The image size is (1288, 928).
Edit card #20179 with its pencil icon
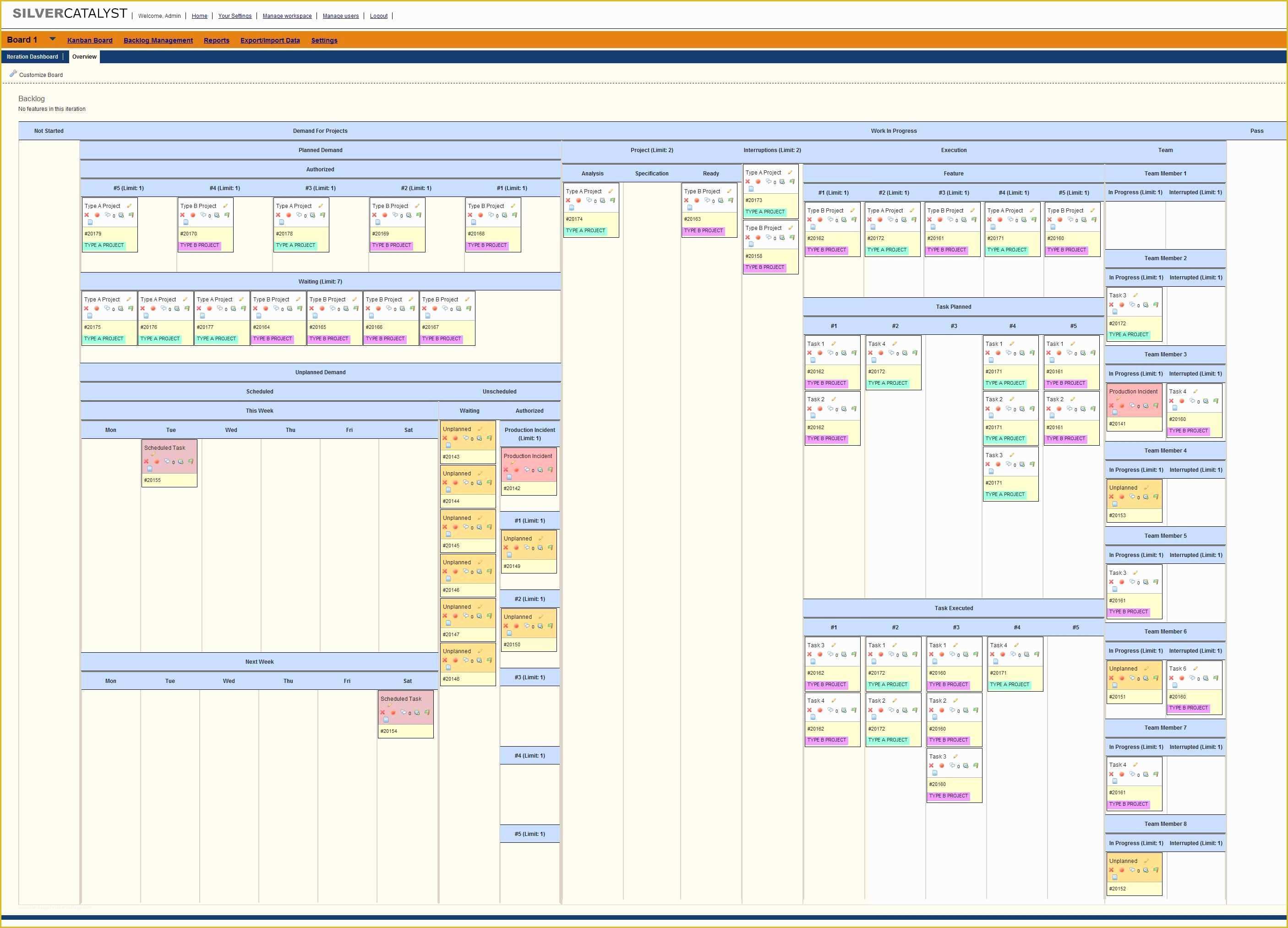[130, 206]
